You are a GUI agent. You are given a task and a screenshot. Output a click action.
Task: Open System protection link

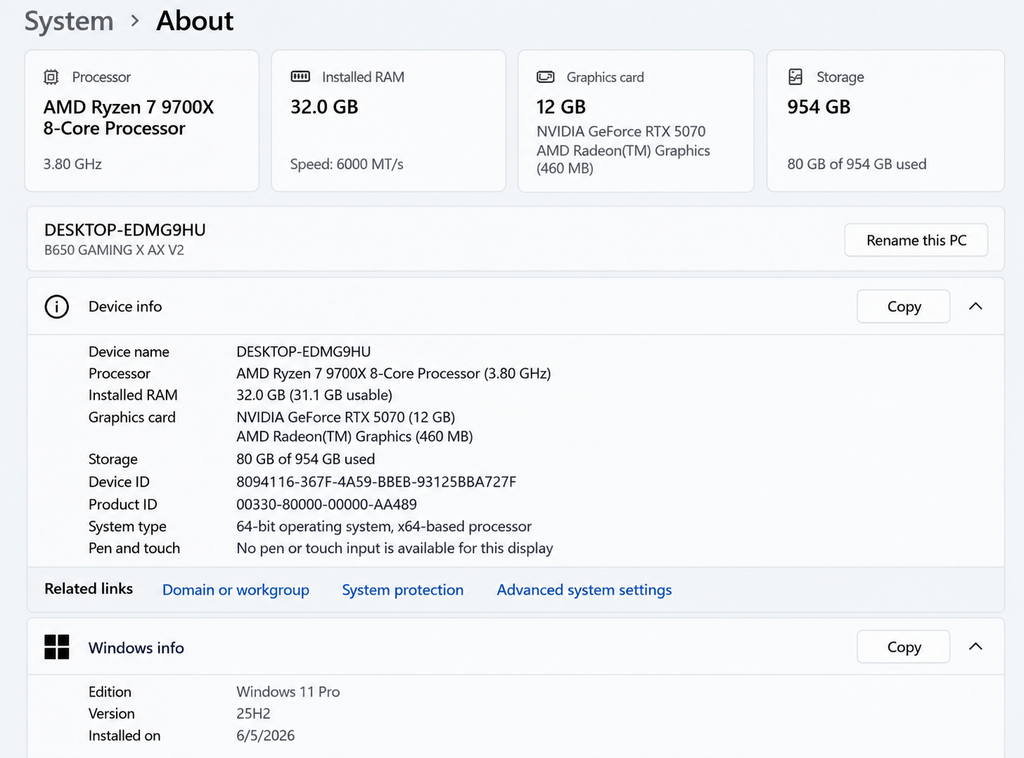(x=403, y=590)
